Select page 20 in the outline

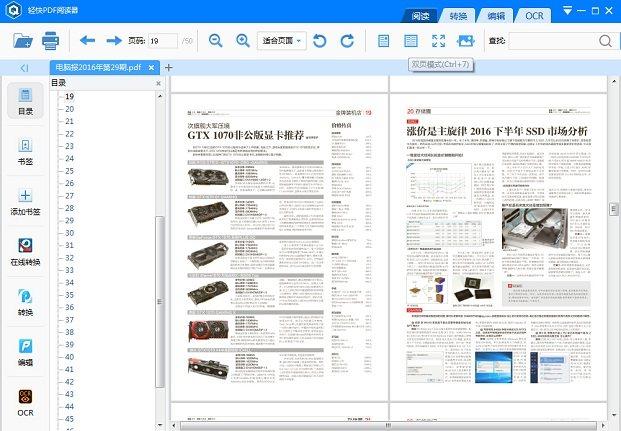pyautogui.click(x=70, y=109)
